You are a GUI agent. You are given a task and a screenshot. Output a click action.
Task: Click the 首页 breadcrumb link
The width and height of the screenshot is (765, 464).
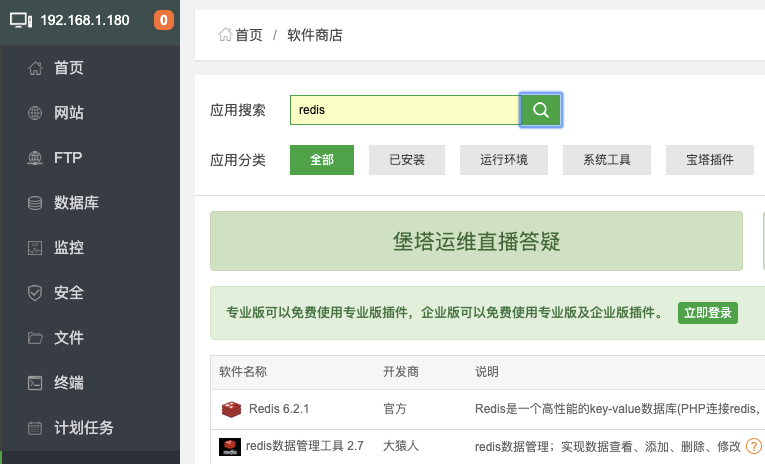click(x=249, y=35)
